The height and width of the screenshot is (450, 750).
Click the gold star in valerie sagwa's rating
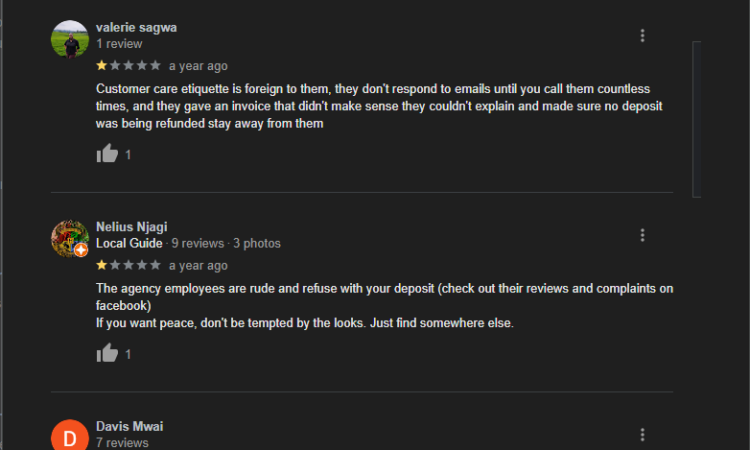pyautogui.click(x=101, y=66)
